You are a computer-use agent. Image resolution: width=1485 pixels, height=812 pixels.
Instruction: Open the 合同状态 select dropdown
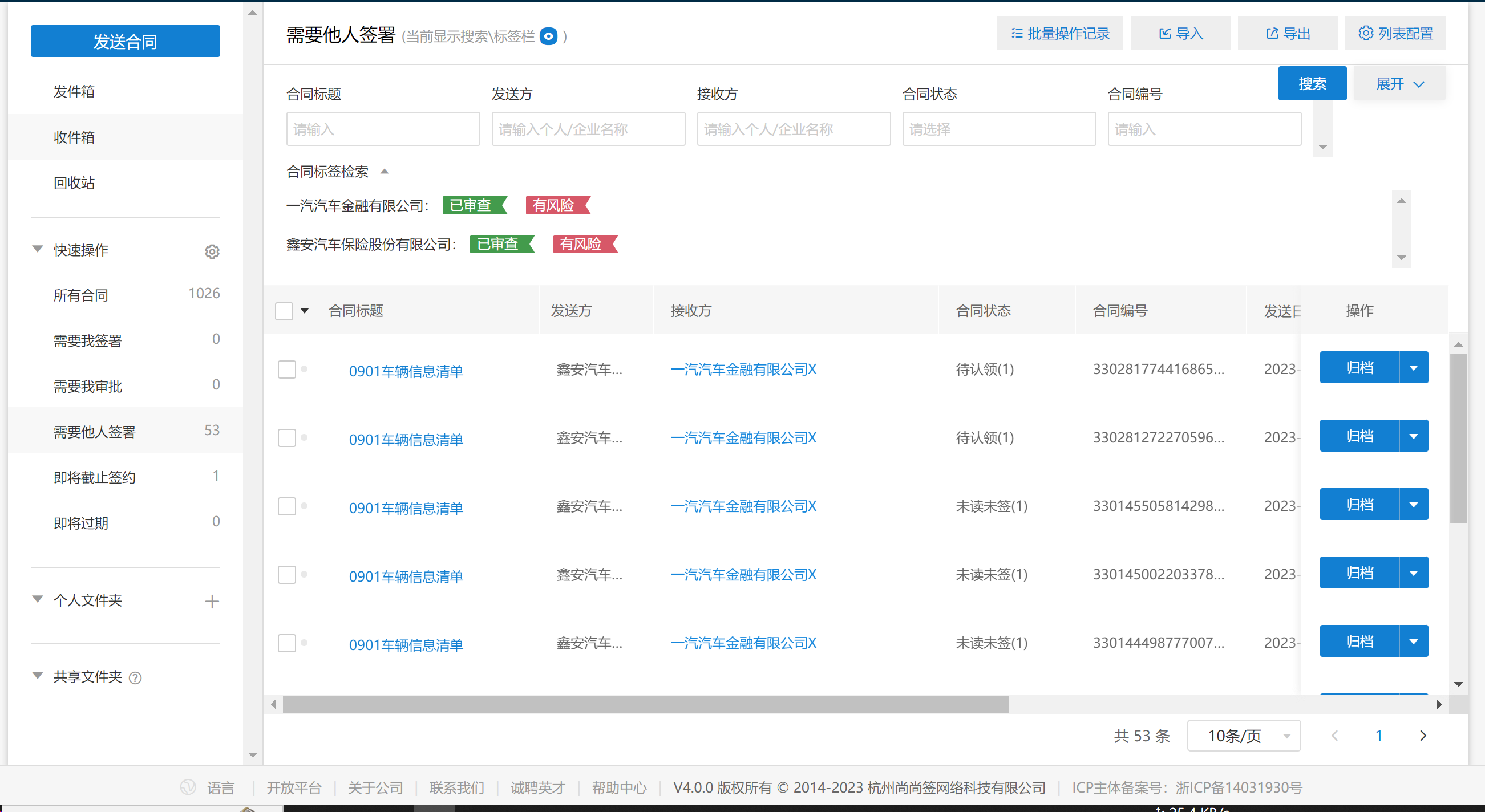(999, 129)
